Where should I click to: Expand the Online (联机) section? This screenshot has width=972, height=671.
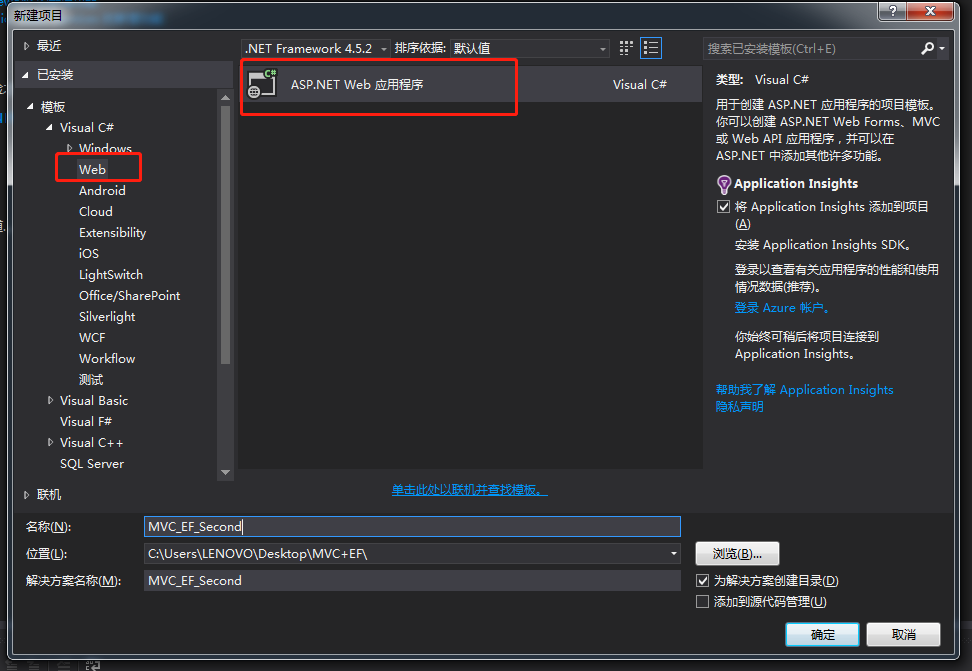26,495
